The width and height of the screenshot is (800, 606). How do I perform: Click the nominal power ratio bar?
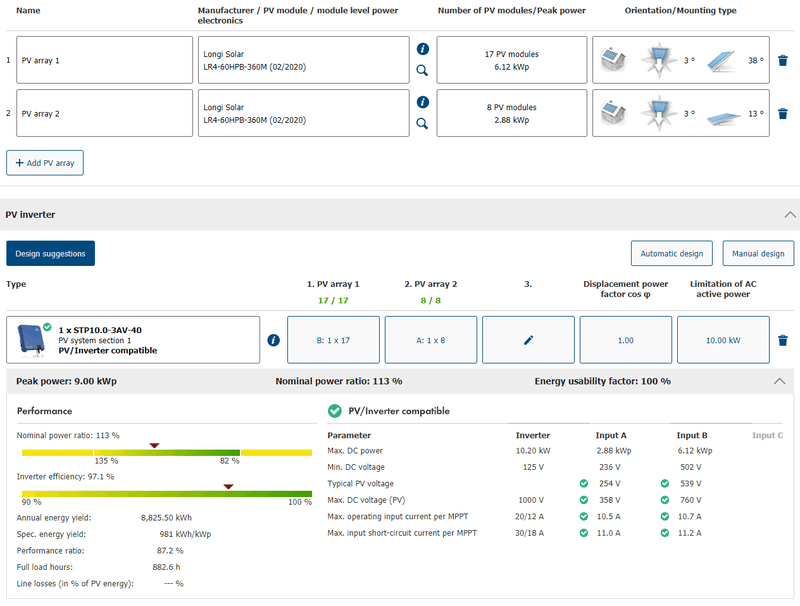point(167,452)
